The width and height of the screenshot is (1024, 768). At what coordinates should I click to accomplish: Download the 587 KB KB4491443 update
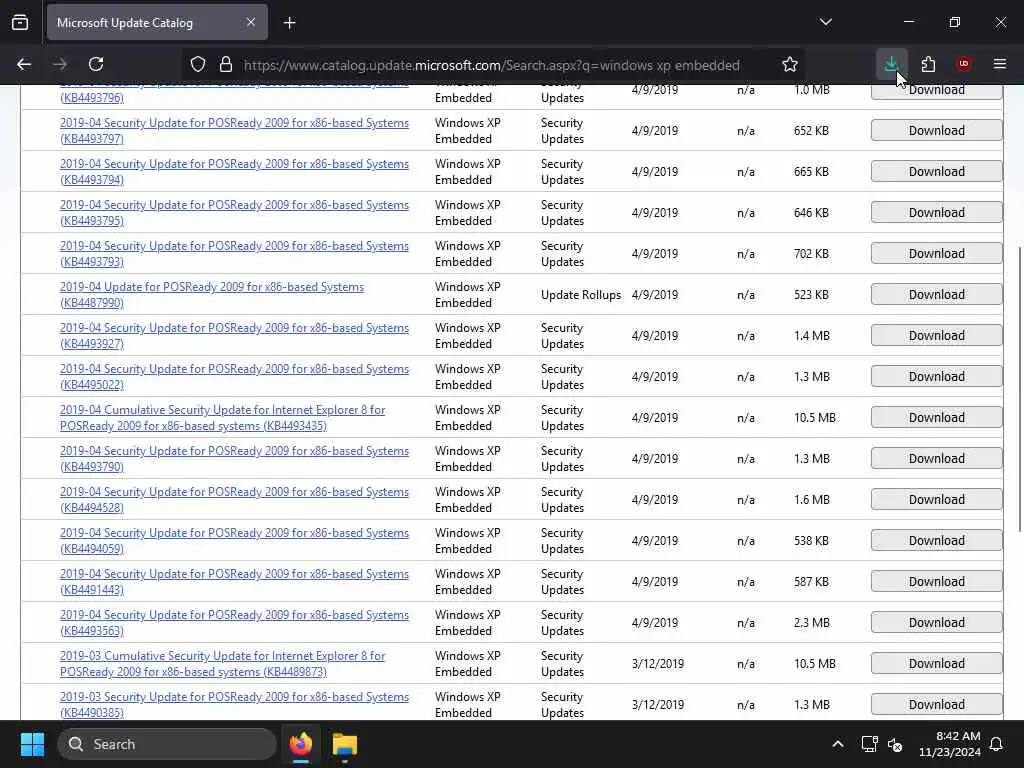(x=936, y=582)
